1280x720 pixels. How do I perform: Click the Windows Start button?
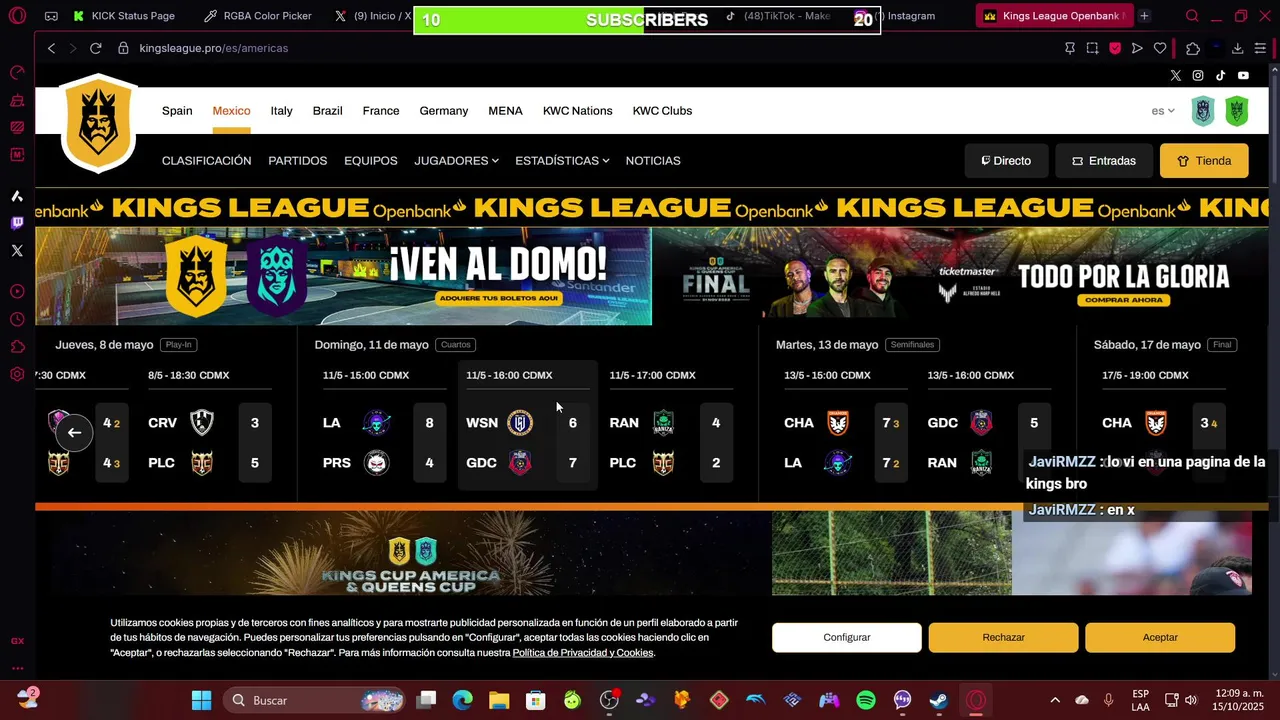pyautogui.click(x=201, y=700)
